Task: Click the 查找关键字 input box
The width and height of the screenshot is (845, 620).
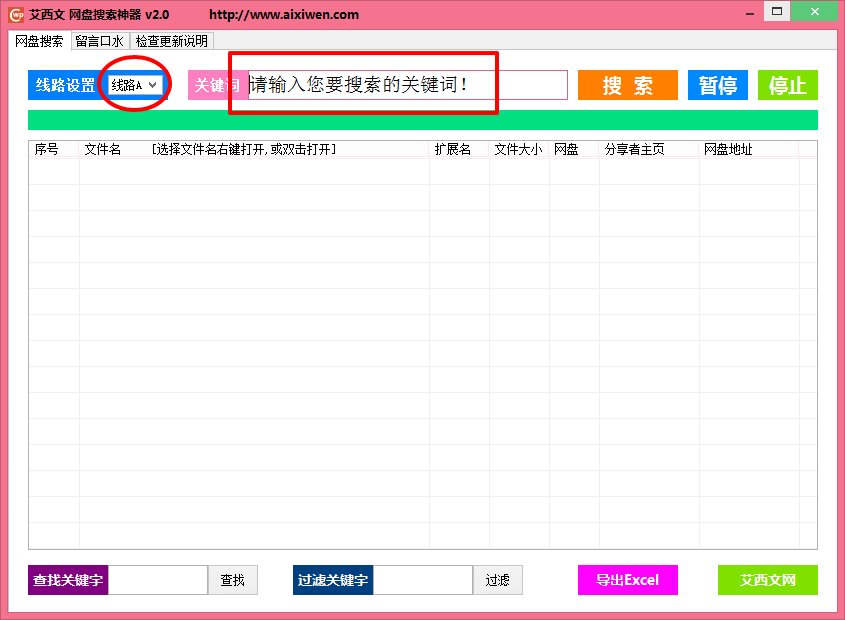Action: tap(158, 580)
